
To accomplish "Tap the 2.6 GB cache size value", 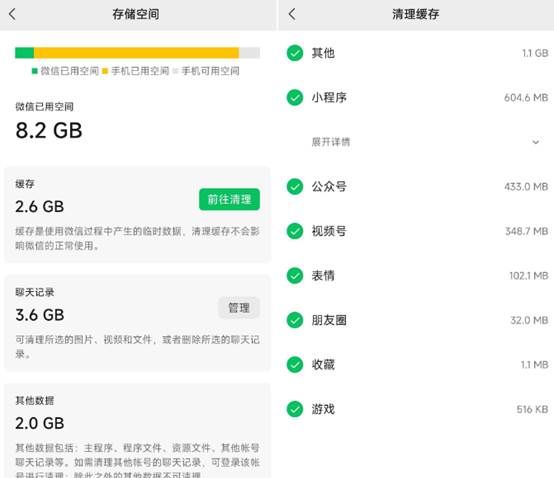I will [x=40, y=207].
